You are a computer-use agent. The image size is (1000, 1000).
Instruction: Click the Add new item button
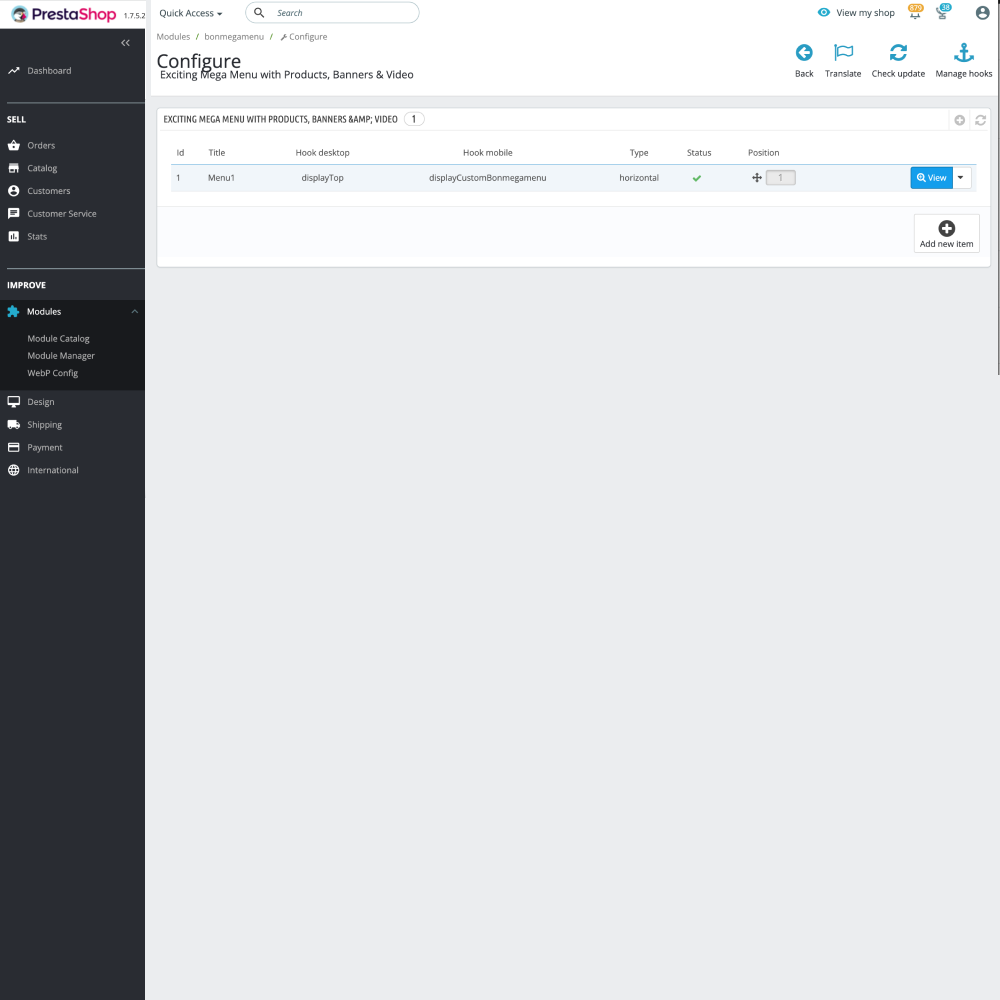tap(946, 233)
